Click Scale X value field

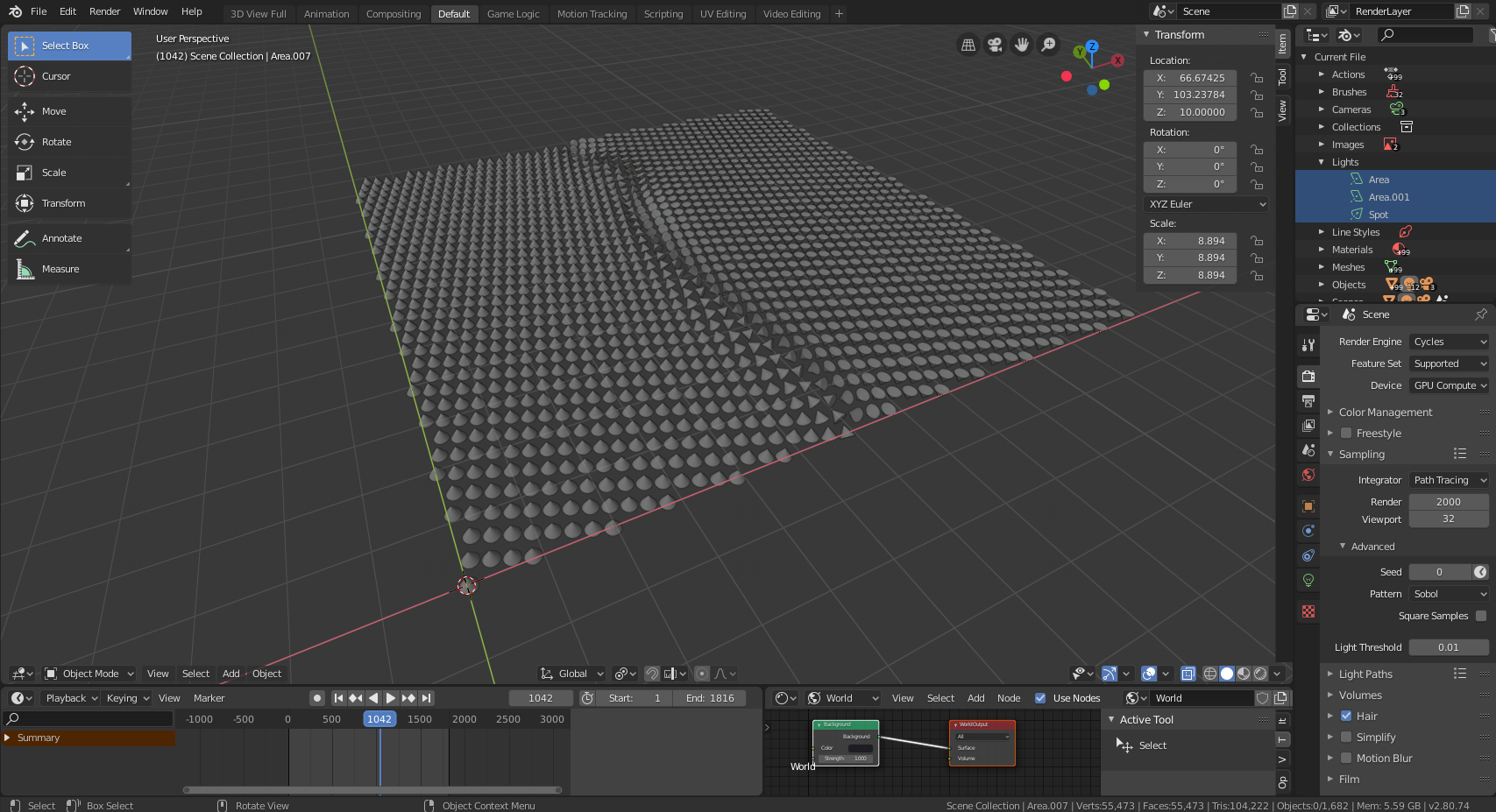tap(1190, 241)
